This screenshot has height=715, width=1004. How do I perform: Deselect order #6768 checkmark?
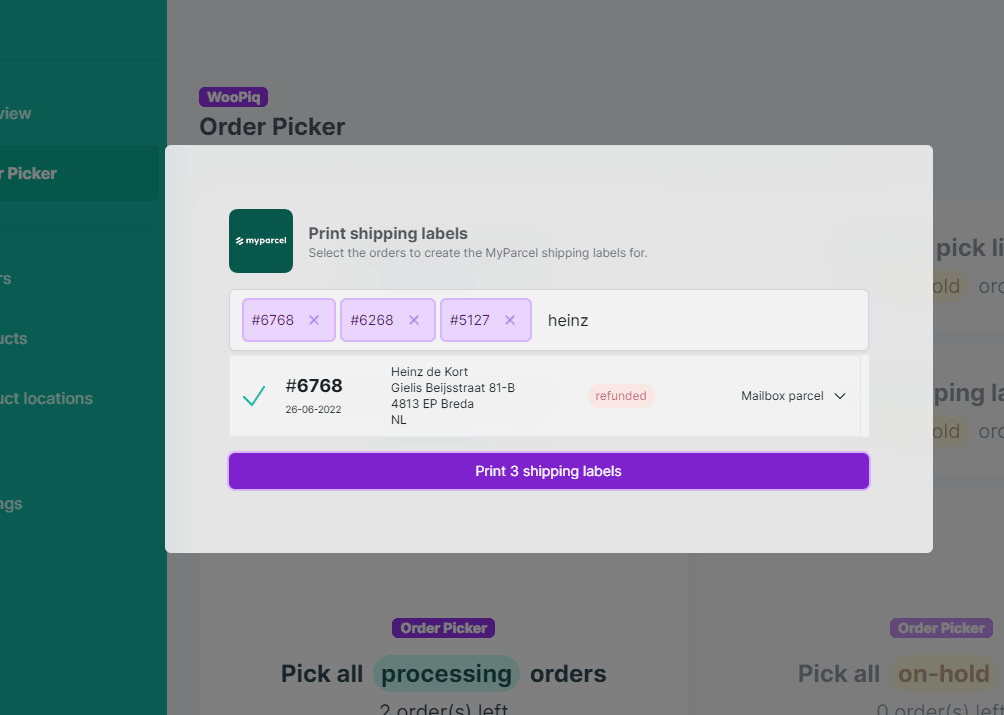point(254,396)
